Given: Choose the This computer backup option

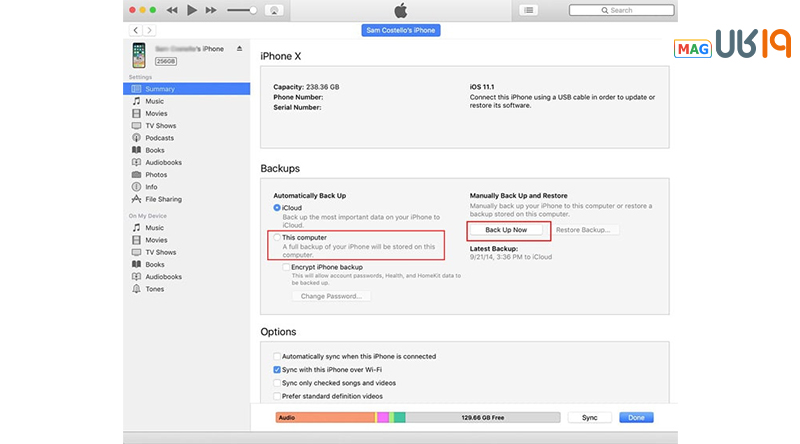Looking at the screenshot, I should coord(277,238).
